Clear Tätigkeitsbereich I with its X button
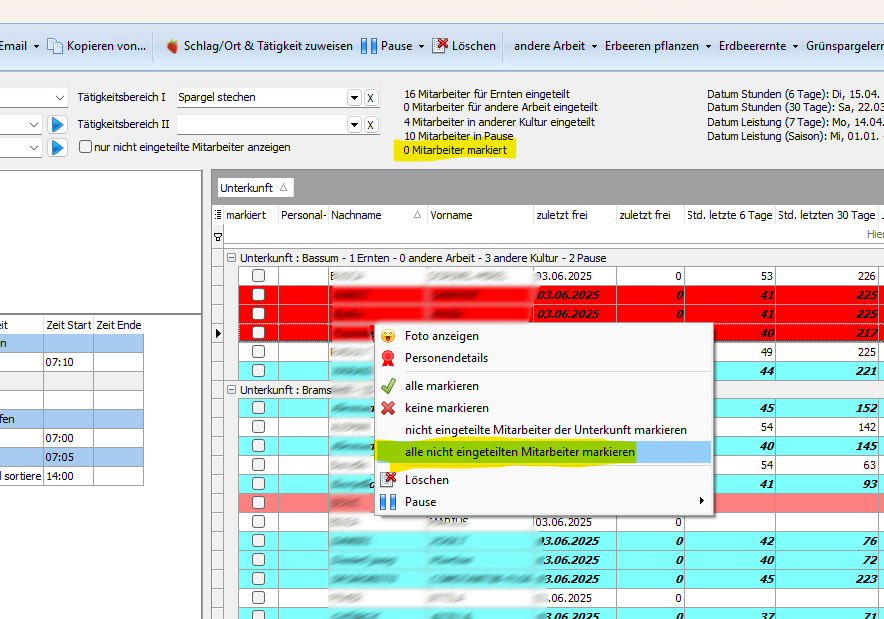The height and width of the screenshot is (619, 884). 370,98
